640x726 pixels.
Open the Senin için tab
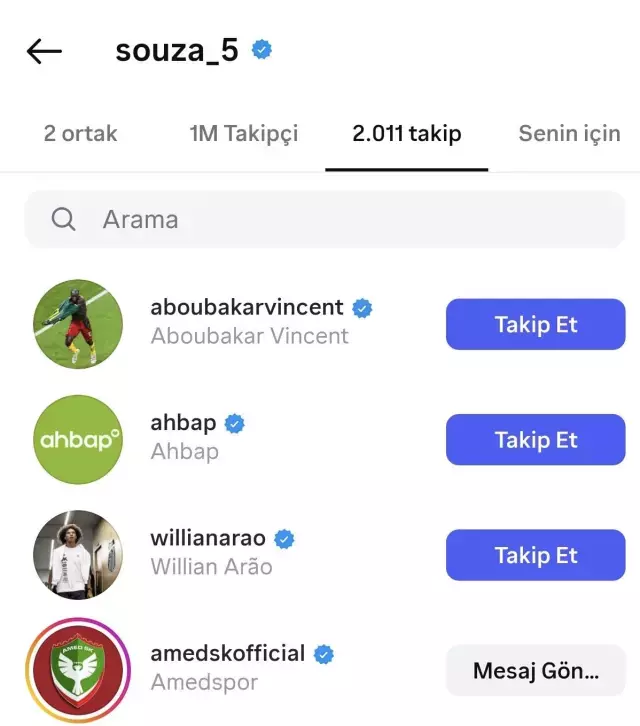pos(570,133)
